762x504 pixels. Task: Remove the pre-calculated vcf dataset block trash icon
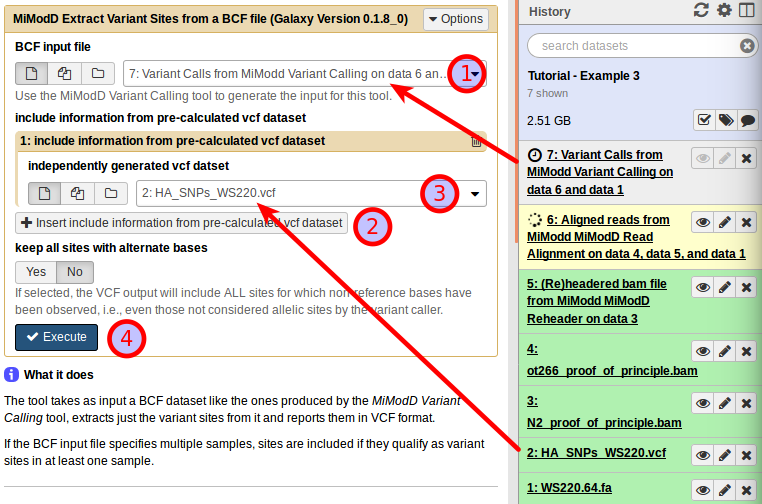click(x=476, y=141)
